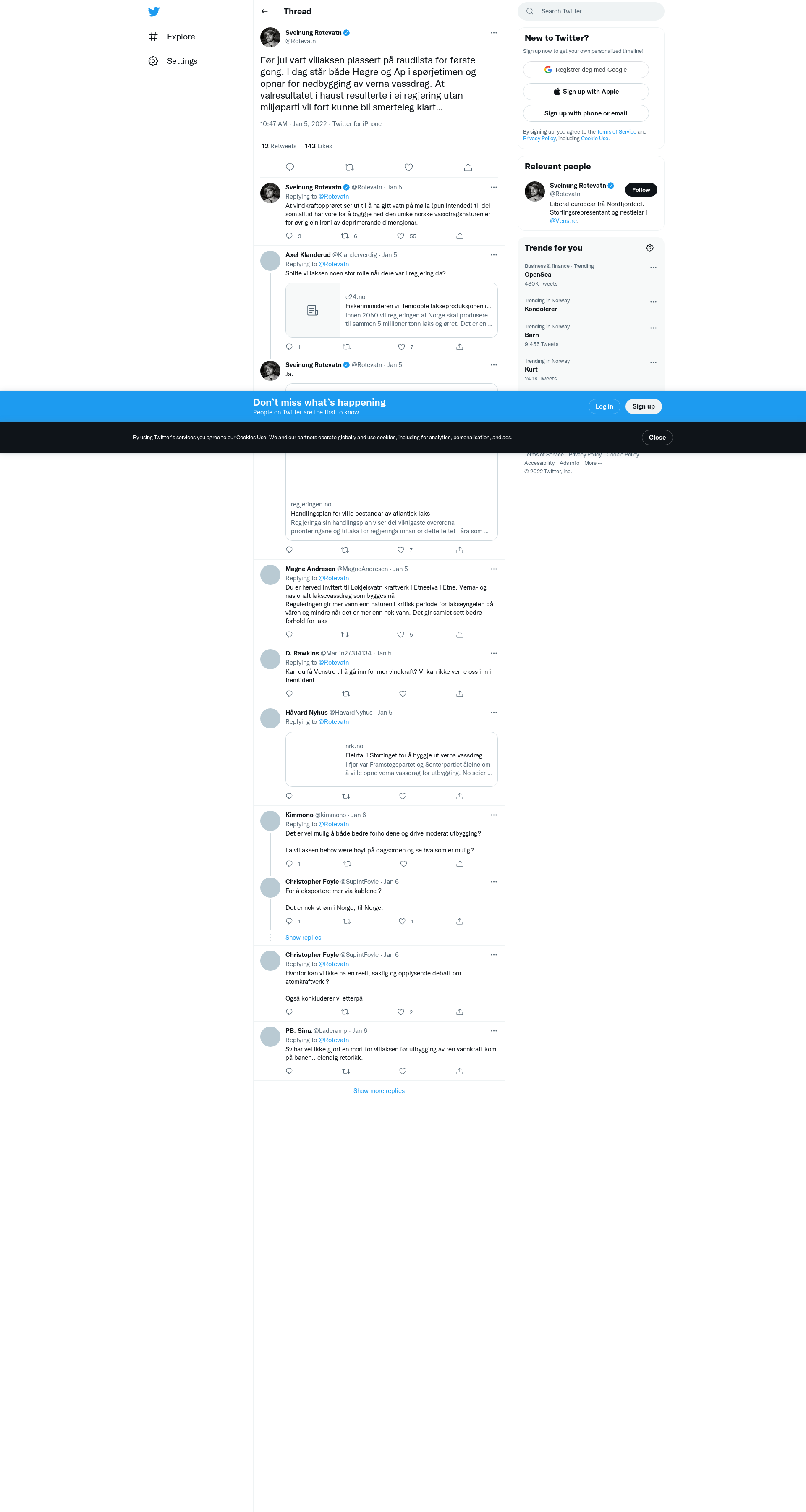Open Accessibility footer link

pos(539,463)
